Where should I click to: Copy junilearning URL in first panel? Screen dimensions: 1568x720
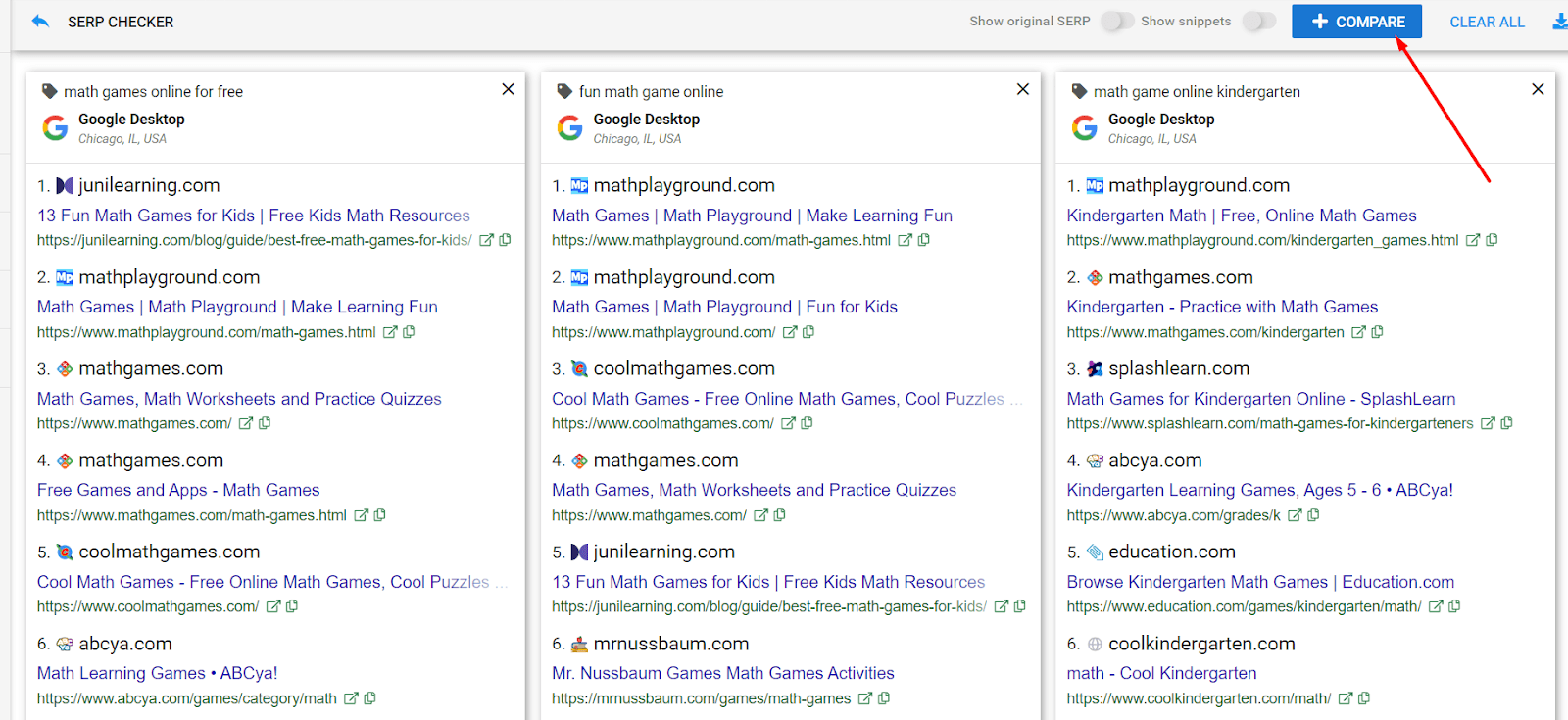pos(505,240)
